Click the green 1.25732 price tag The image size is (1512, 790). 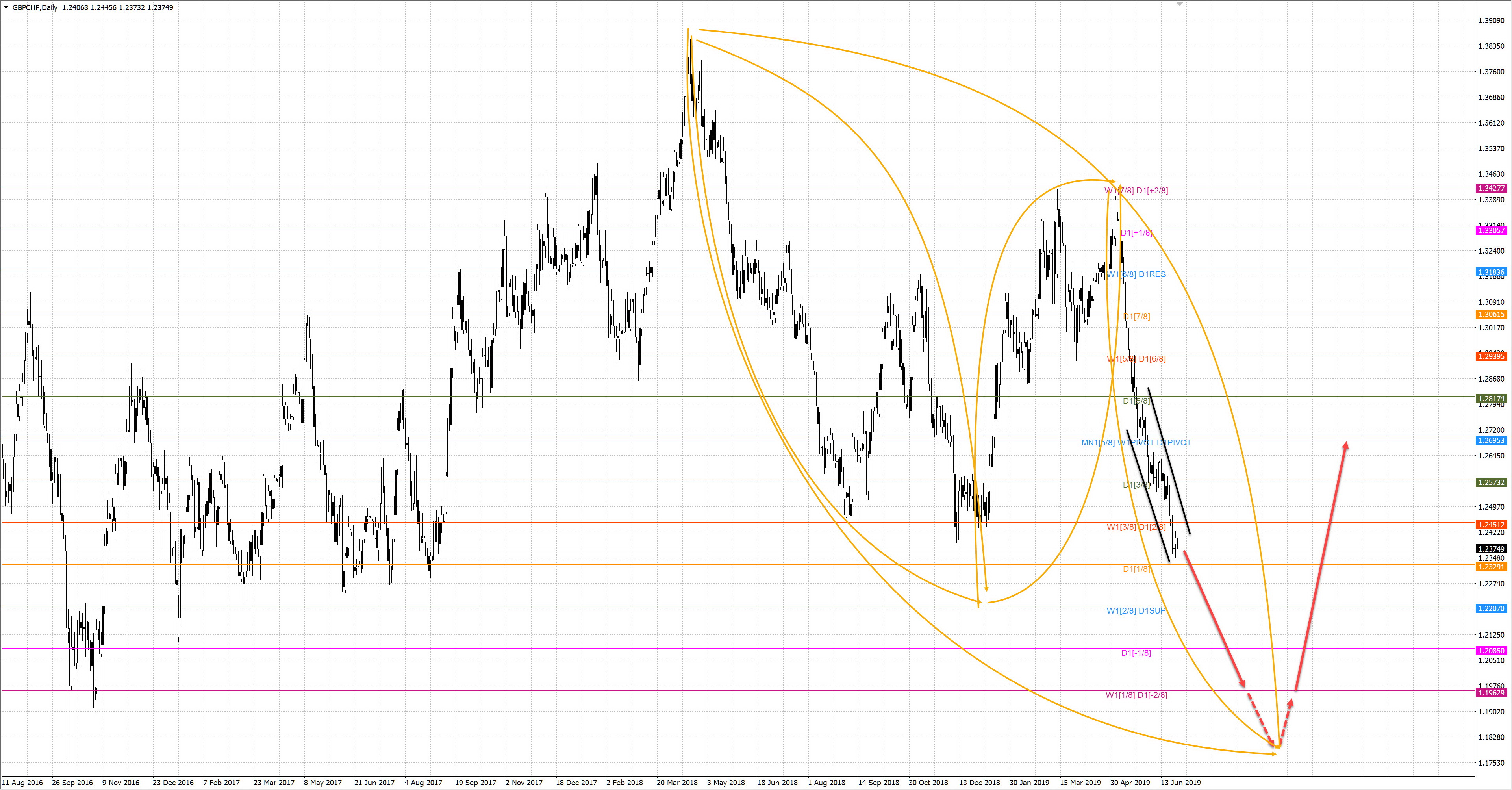click(1491, 482)
